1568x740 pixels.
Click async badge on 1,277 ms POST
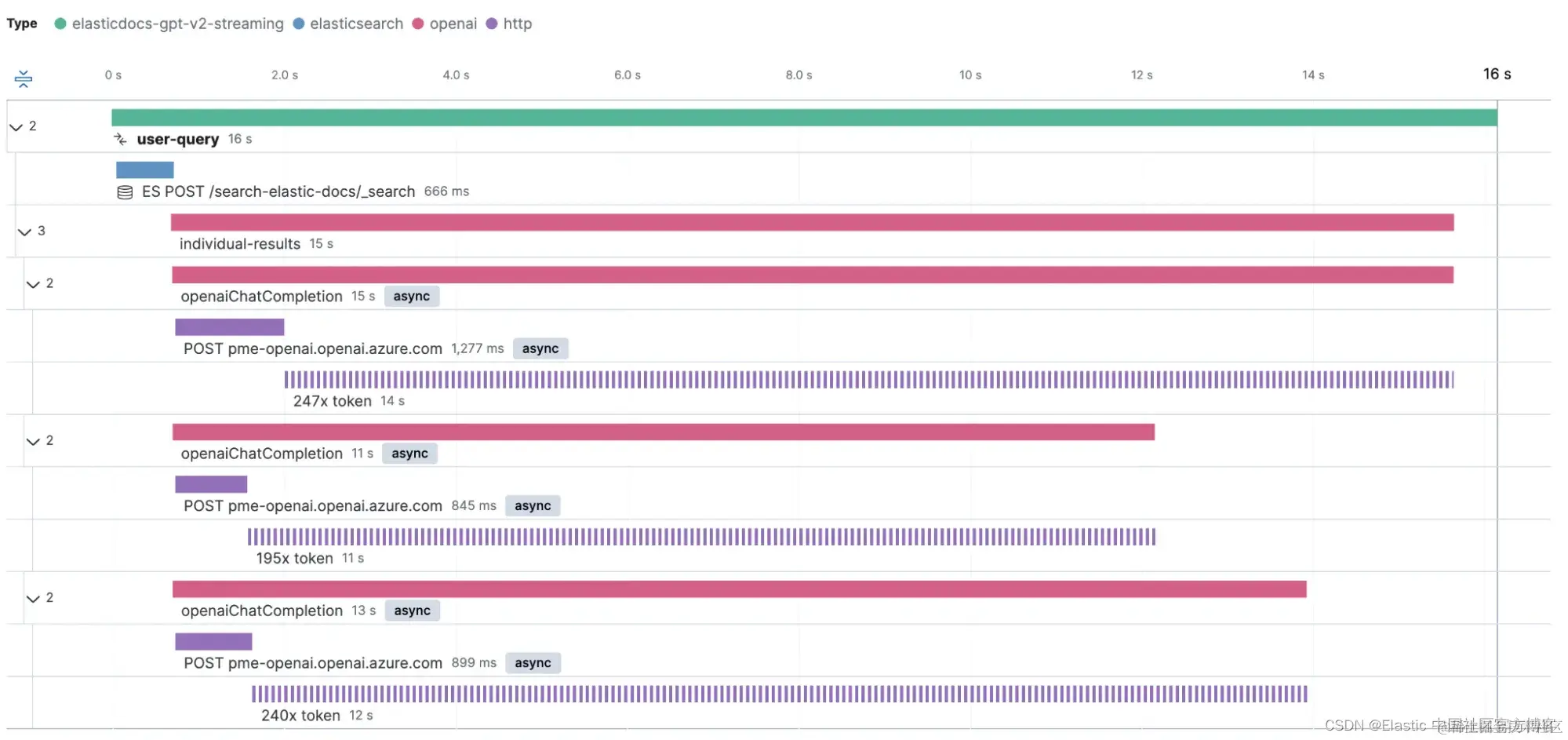540,348
